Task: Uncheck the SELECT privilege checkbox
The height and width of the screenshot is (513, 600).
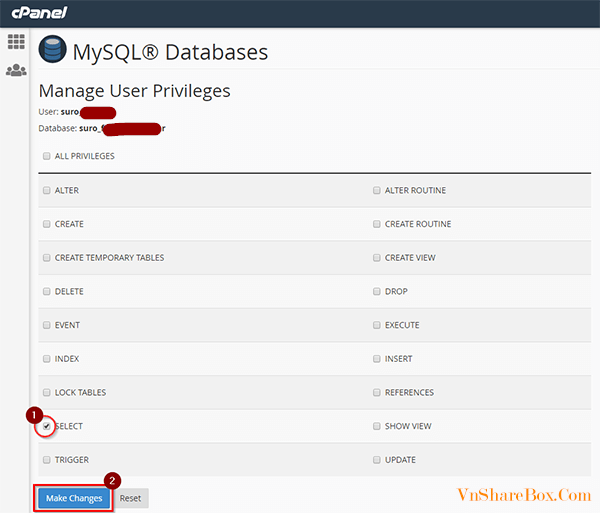Action: pos(47,426)
